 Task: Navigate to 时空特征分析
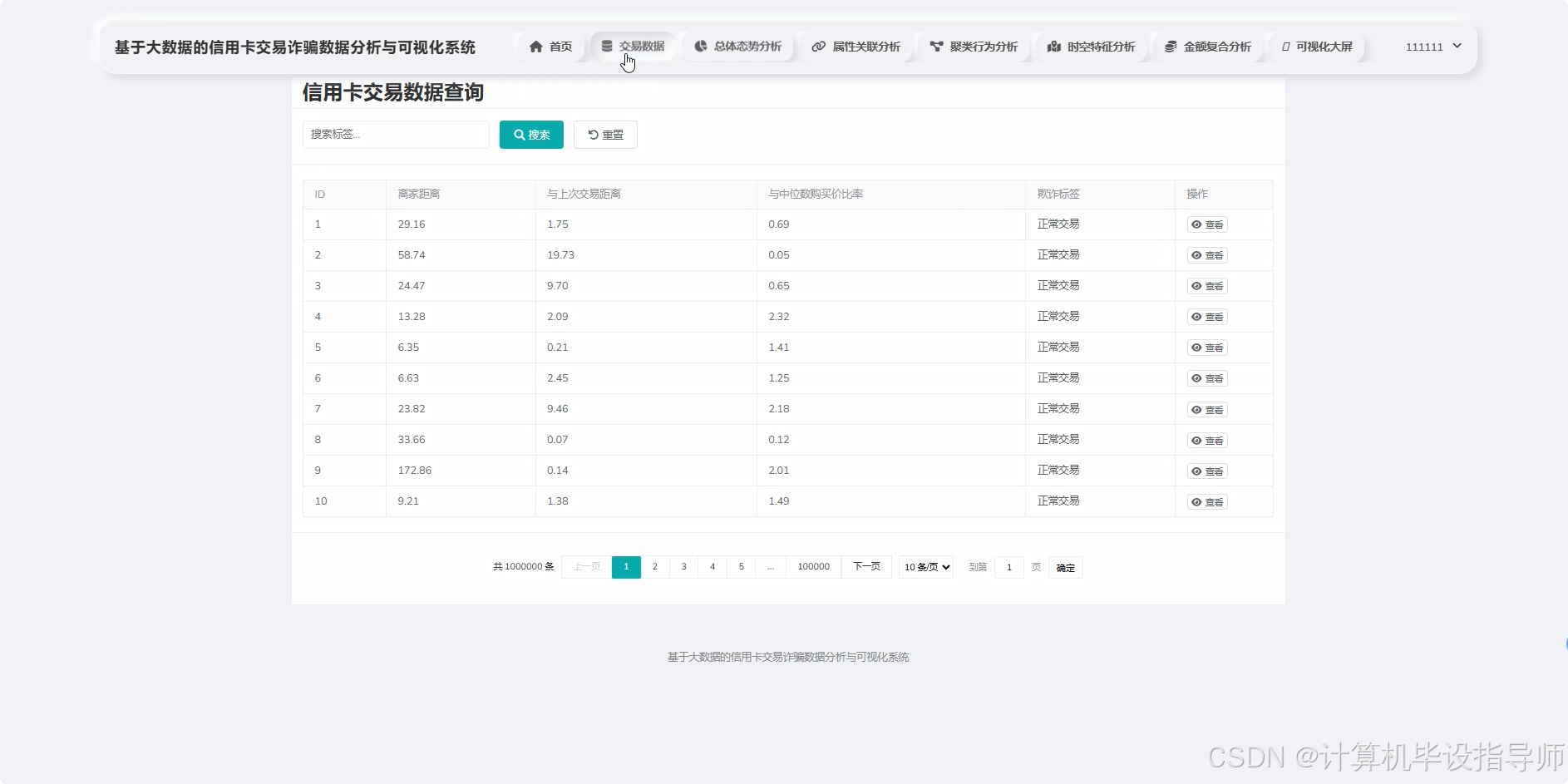coord(1091,47)
